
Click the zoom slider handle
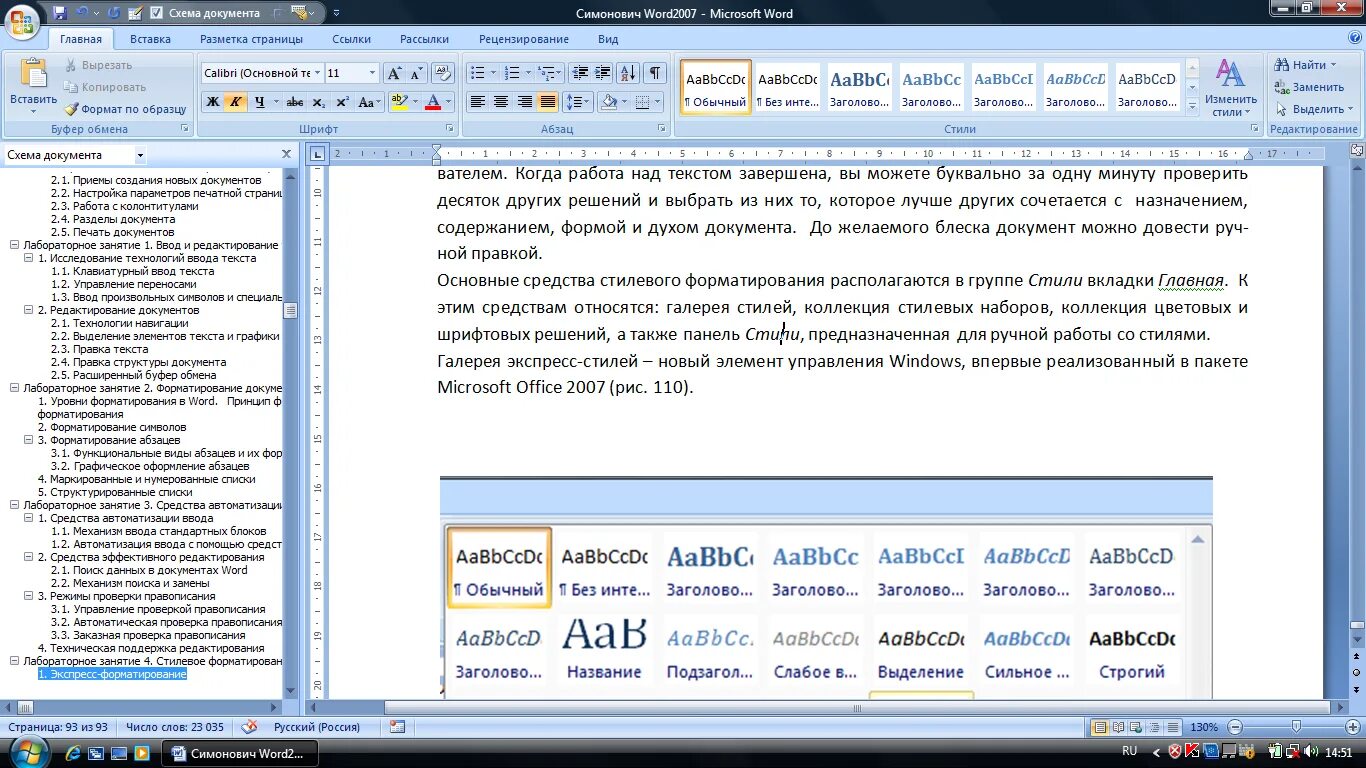(1296, 727)
